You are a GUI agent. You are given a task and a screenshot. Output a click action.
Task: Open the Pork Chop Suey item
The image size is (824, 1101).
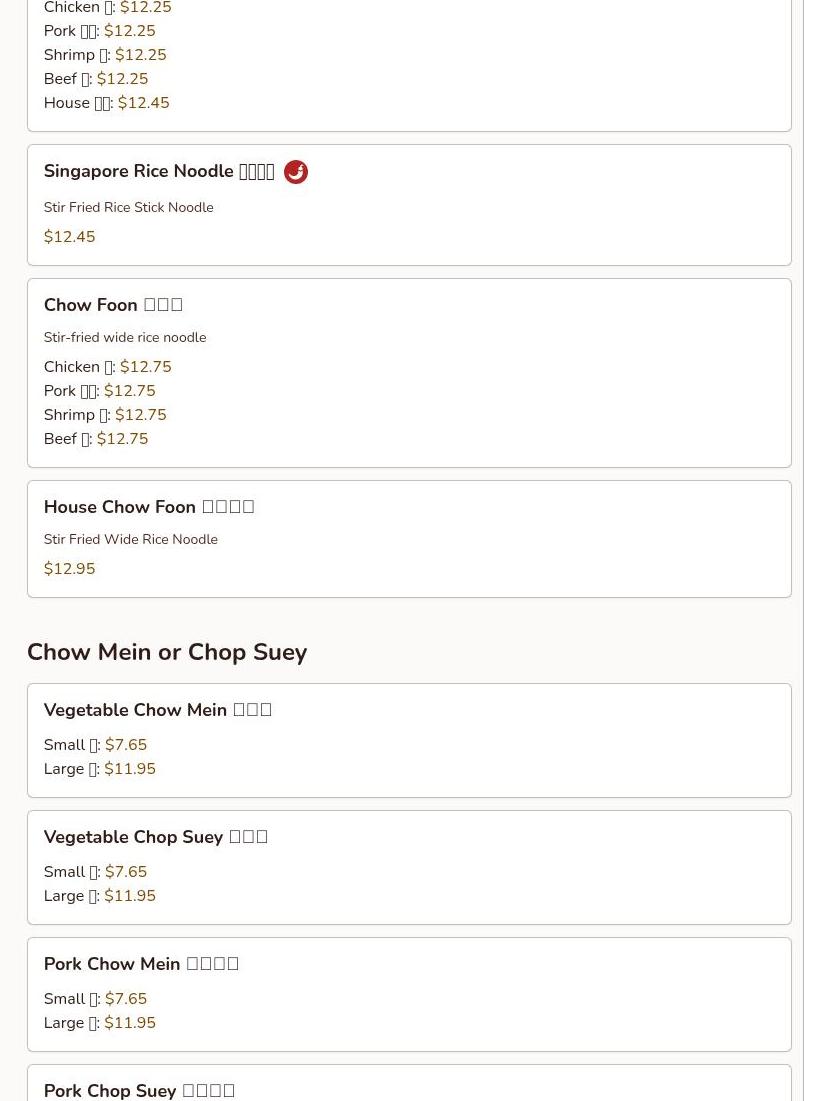[139, 1090]
